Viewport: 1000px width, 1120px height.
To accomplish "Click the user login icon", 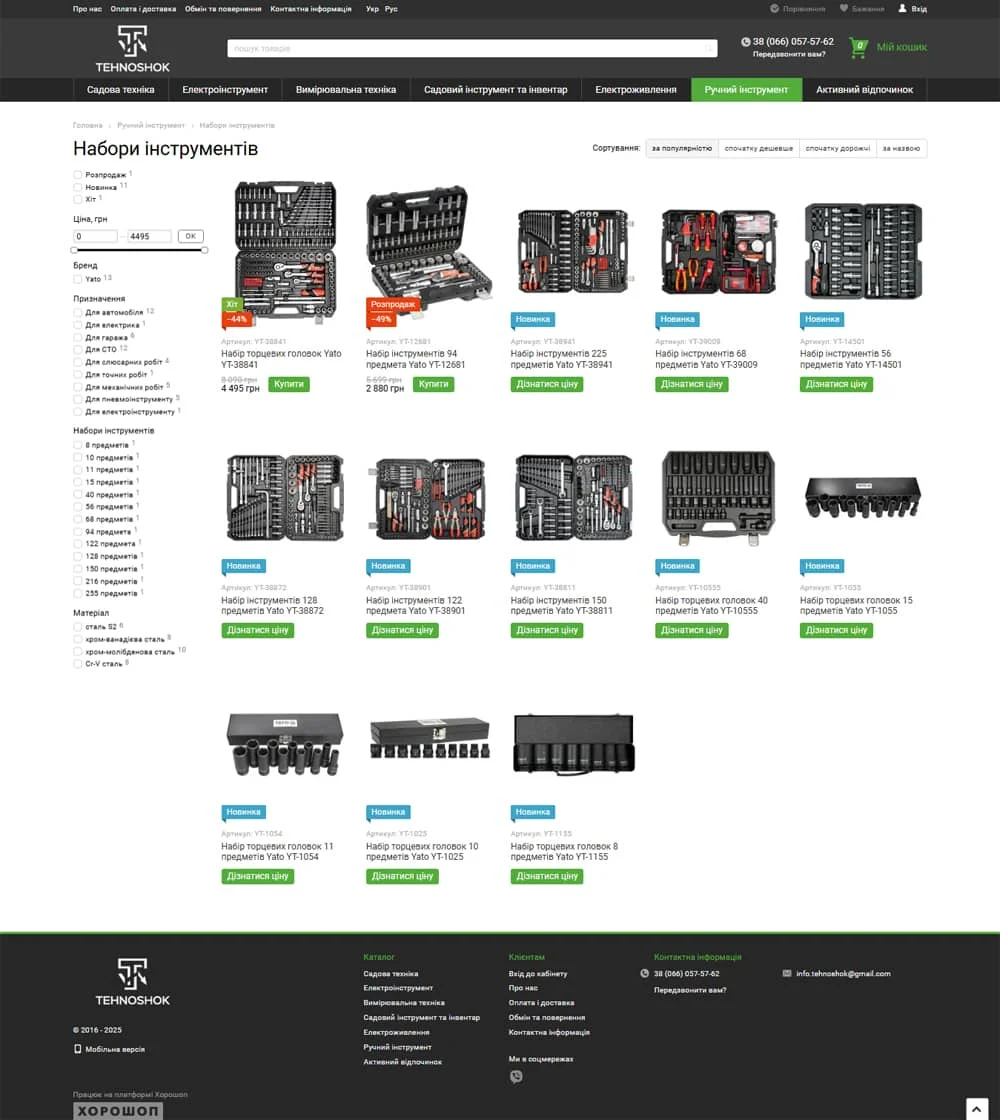I will point(902,8).
